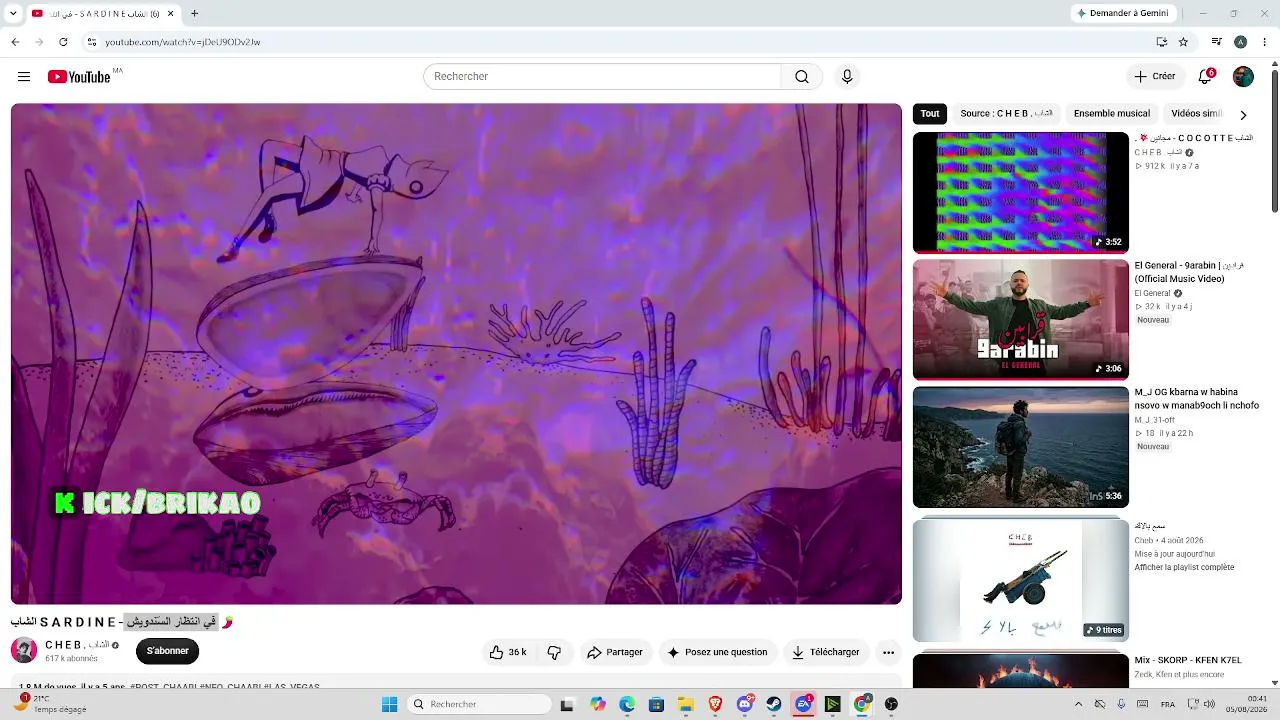Open the COCOTTE video thumbnail
Screen dimensions: 1280x720
[x=1020, y=192]
